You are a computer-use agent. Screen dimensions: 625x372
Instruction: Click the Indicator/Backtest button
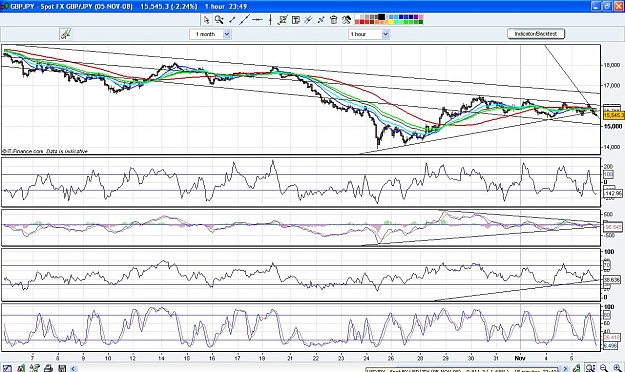pos(536,34)
